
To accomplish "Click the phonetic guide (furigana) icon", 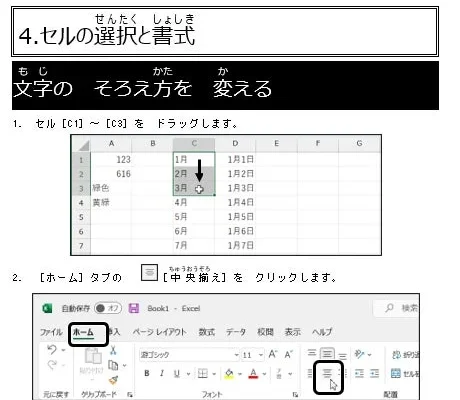I will 279,373.
